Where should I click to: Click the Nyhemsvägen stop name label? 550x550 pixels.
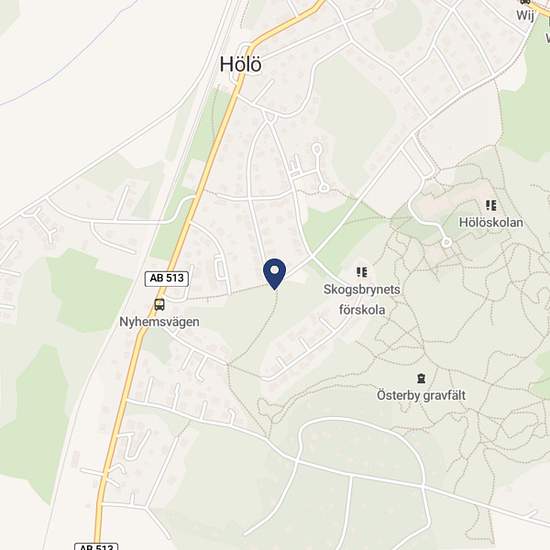[160, 322]
